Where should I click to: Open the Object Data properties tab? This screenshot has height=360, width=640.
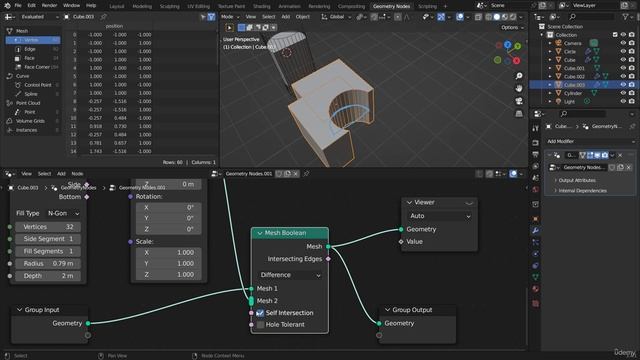point(535,277)
